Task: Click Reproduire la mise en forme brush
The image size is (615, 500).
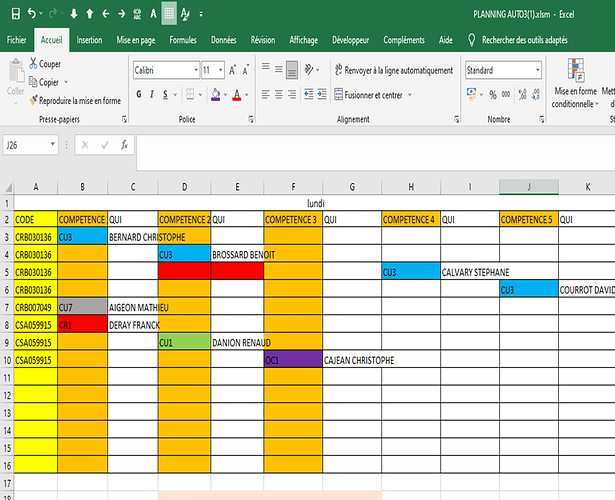Action: pos(75,100)
